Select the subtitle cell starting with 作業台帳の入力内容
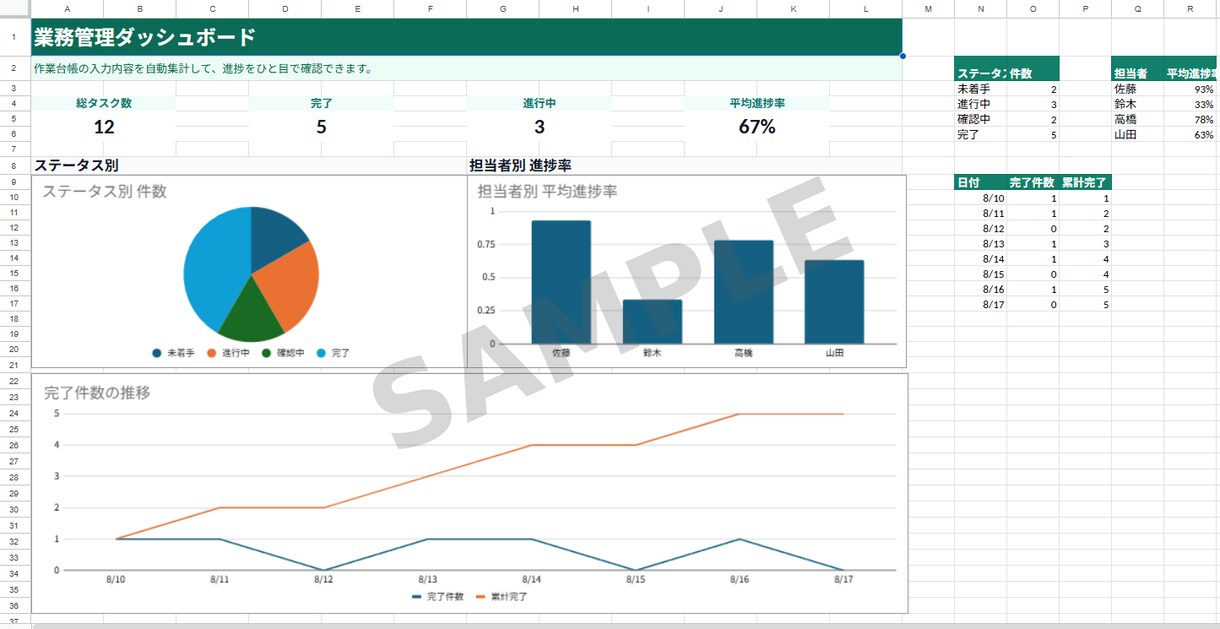The width and height of the screenshot is (1220, 629). click(466, 69)
